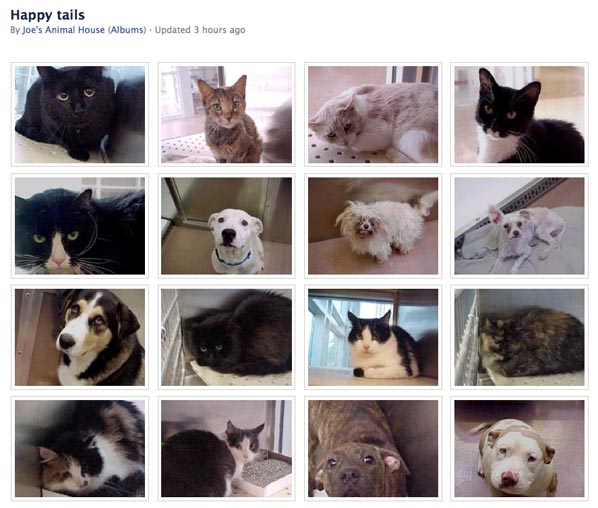Open the Joe's Animal House page link

tap(63, 30)
